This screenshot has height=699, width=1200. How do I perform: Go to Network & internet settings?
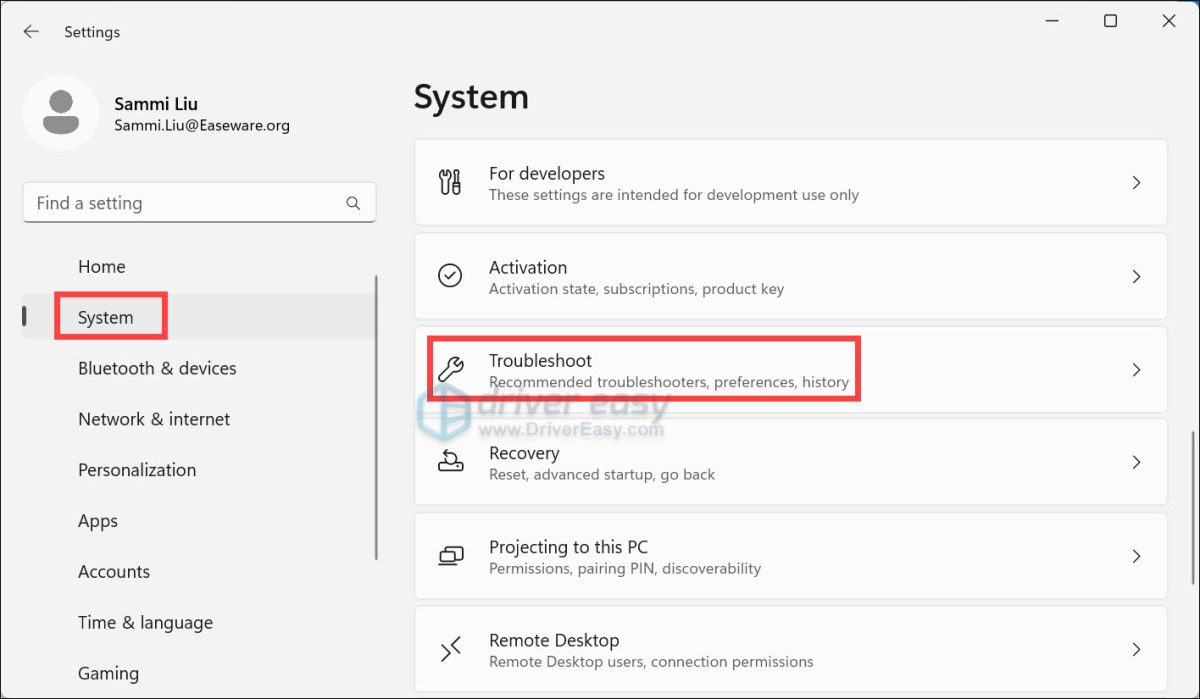click(154, 419)
